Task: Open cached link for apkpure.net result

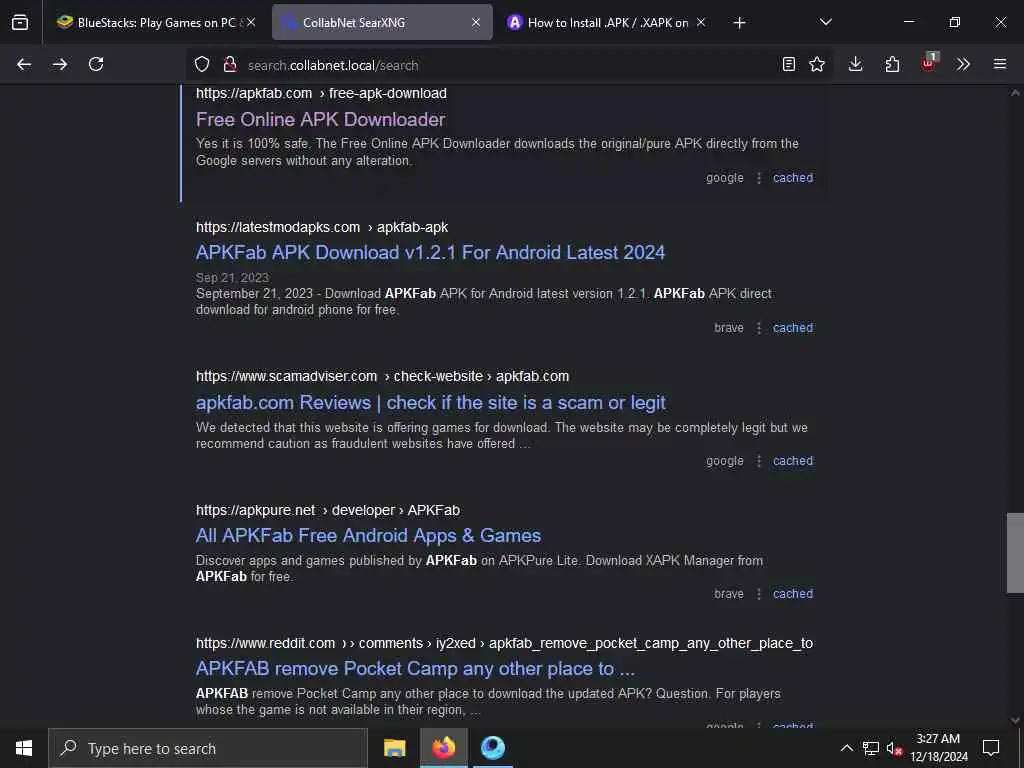Action: tap(793, 594)
